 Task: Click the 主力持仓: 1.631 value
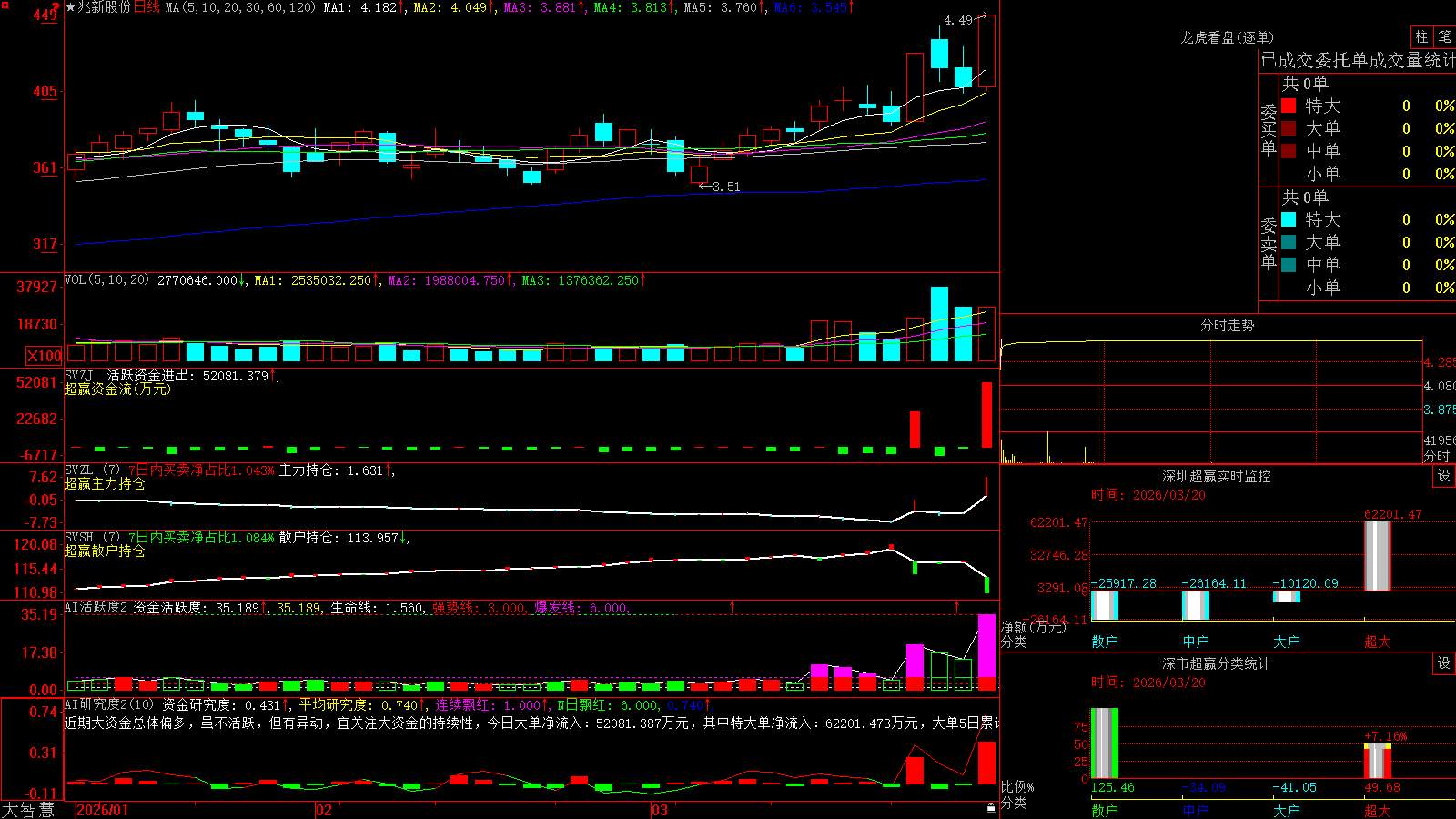click(x=331, y=470)
